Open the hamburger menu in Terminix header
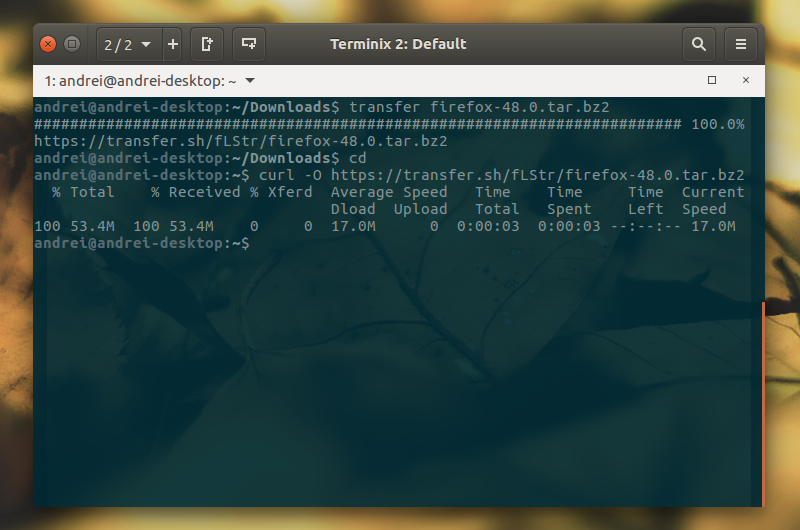Image resolution: width=800 pixels, height=530 pixels. 741,44
